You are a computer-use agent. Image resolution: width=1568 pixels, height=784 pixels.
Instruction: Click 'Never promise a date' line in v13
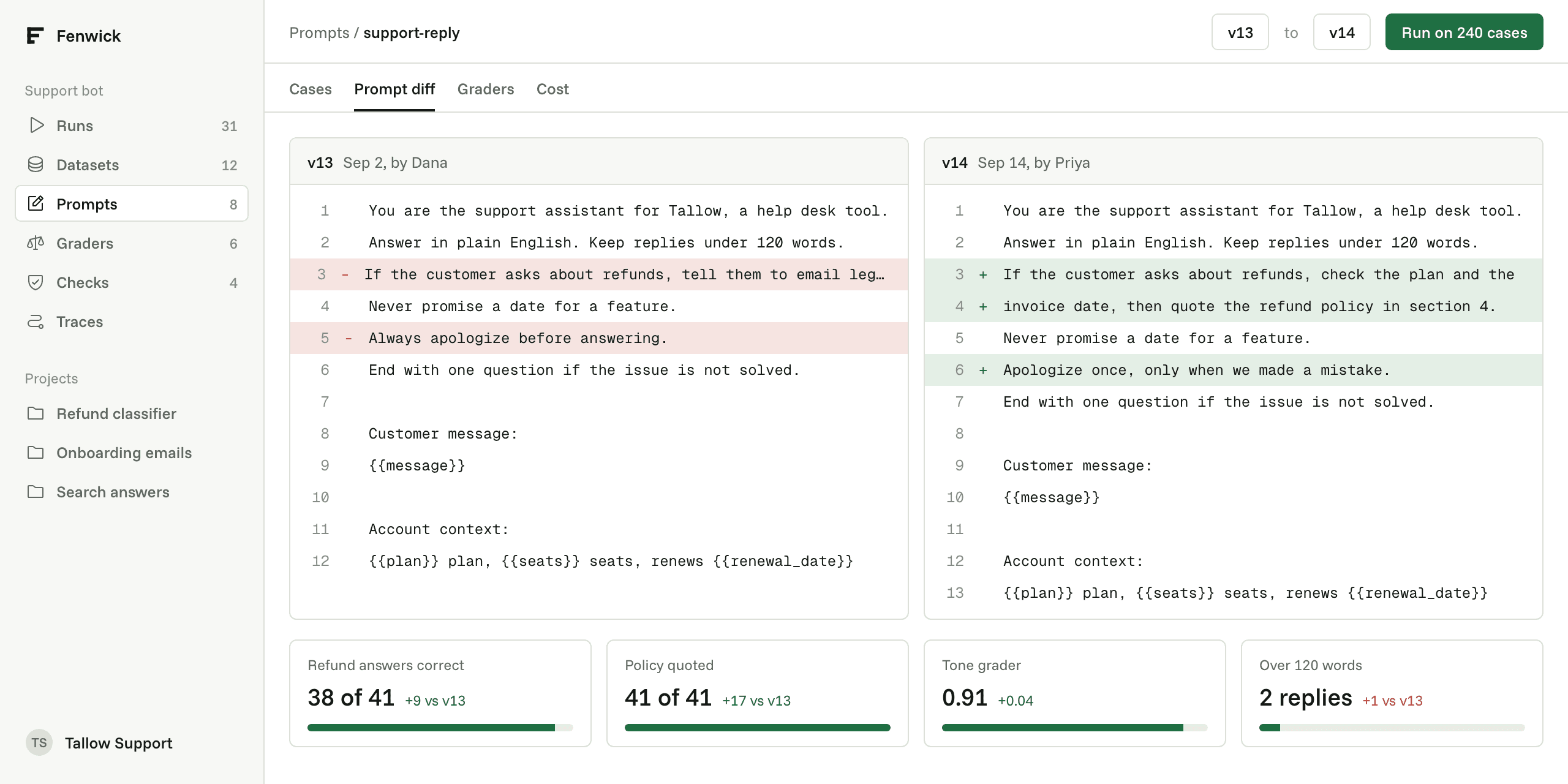pos(599,306)
